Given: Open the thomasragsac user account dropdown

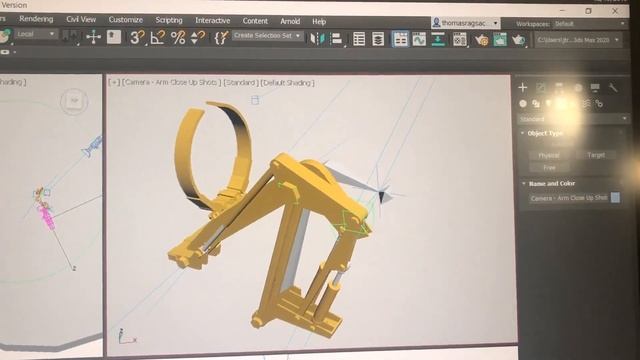Looking at the screenshot, I should 465,23.
